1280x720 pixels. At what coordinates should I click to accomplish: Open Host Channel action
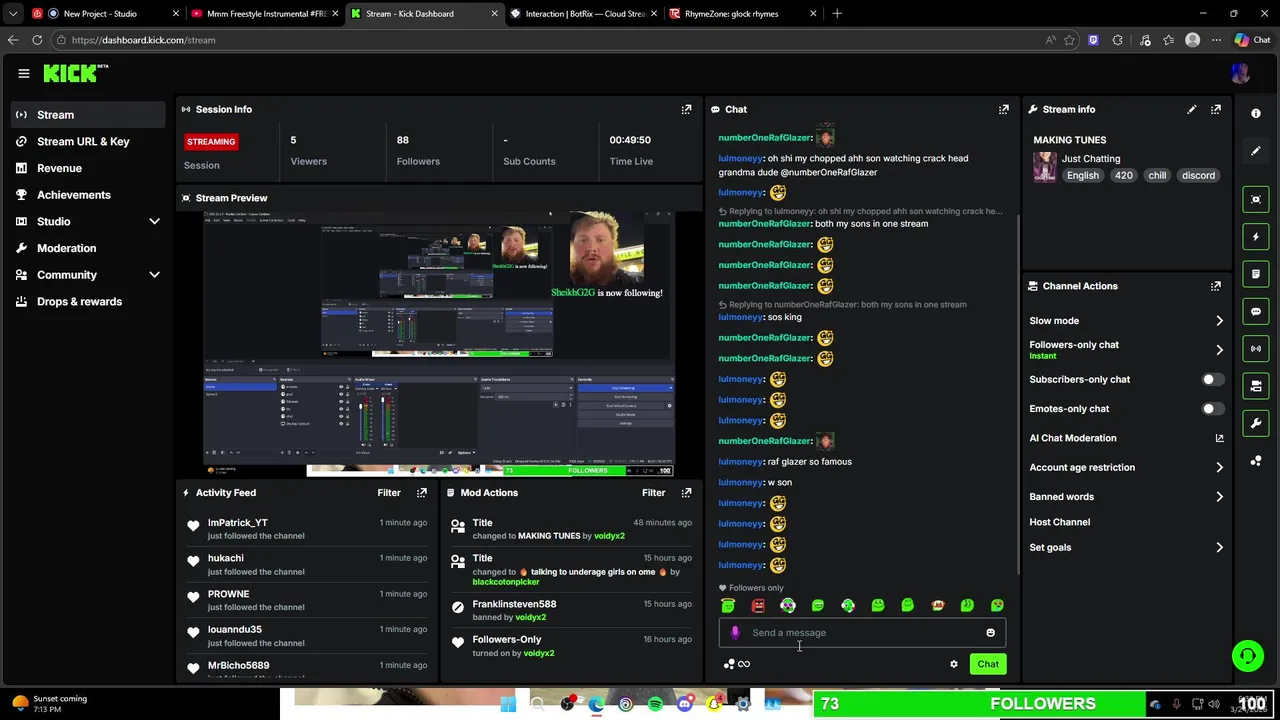(1060, 522)
